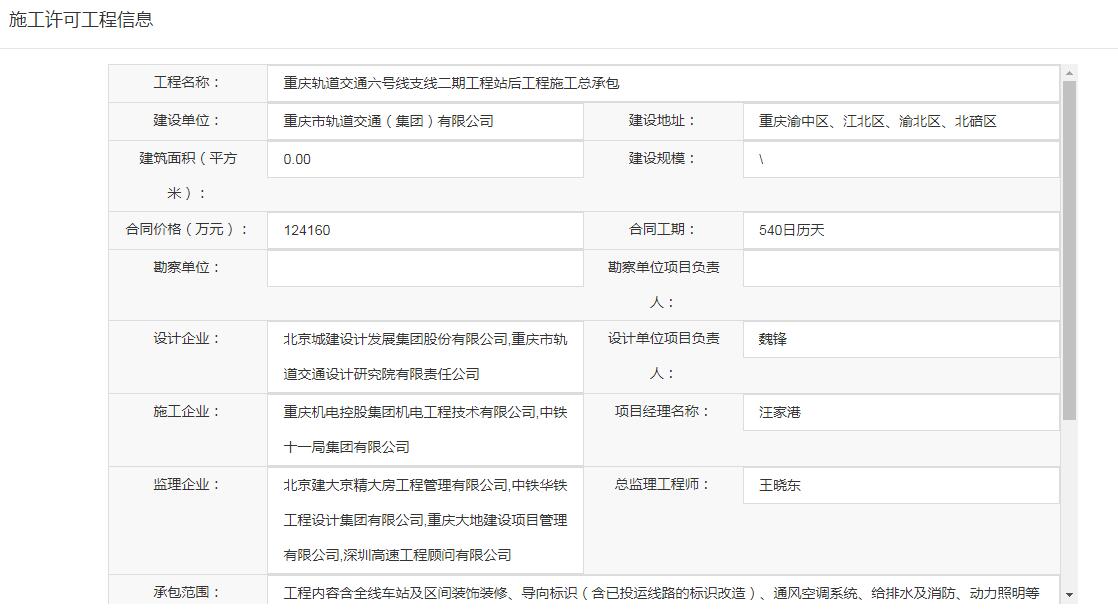This screenshot has width=1118, height=613.
Task: Click the 建设规模 label
Action: (662, 158)
